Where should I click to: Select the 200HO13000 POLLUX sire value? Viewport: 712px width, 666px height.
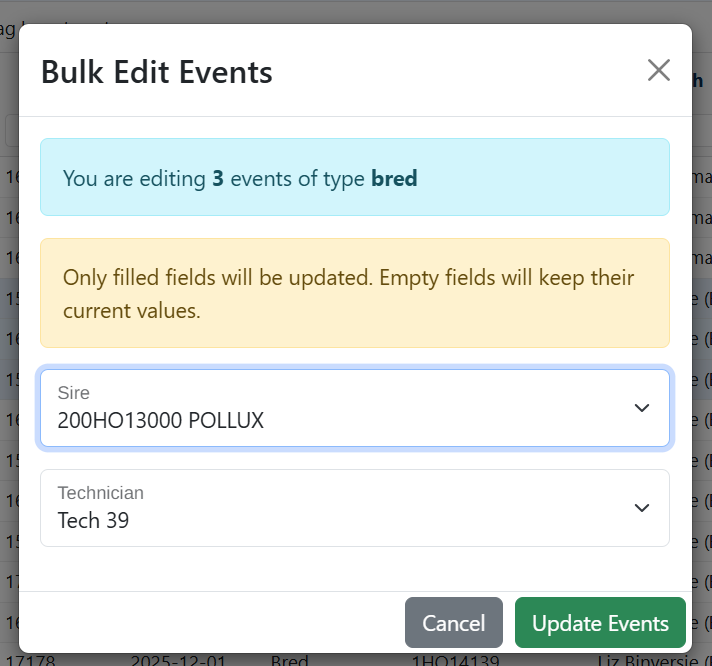[161, 420]
